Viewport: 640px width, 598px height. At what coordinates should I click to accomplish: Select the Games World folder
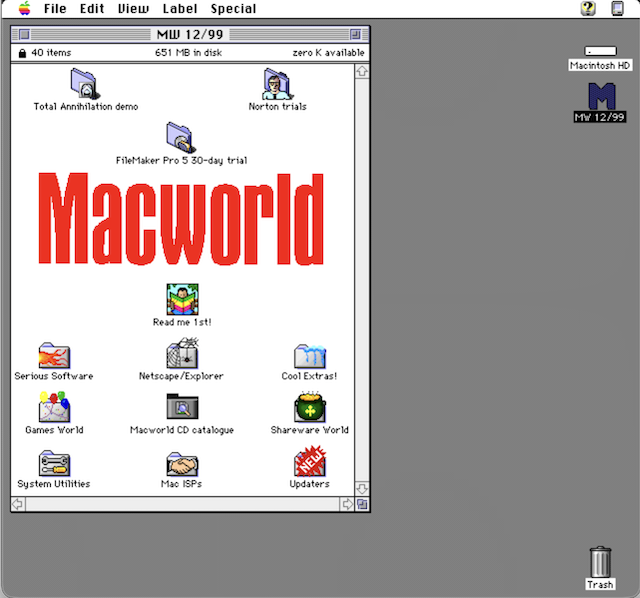coord(54,407)
